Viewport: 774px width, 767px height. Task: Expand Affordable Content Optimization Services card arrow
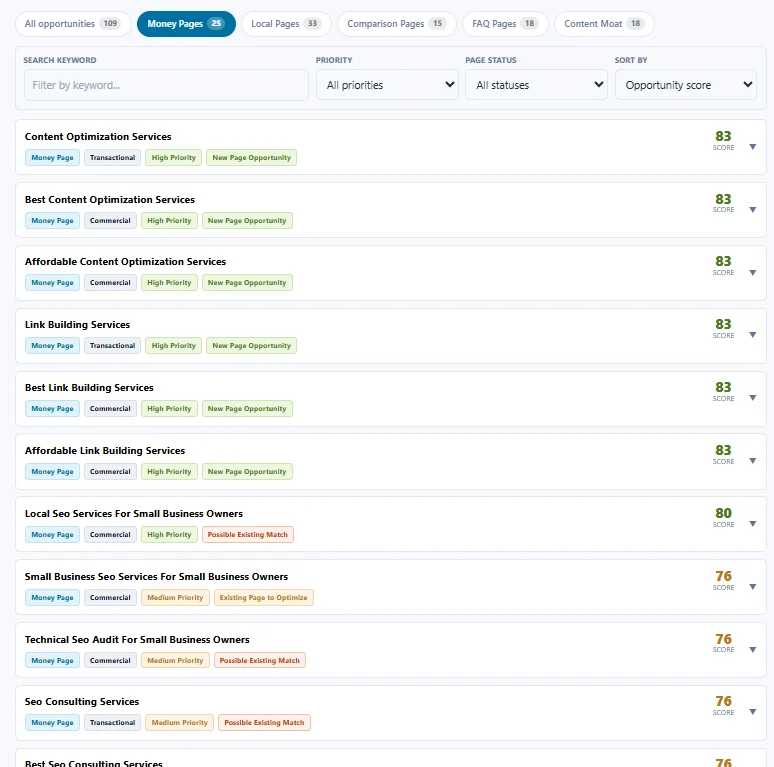pyautogui.click(x=752, y=272)
